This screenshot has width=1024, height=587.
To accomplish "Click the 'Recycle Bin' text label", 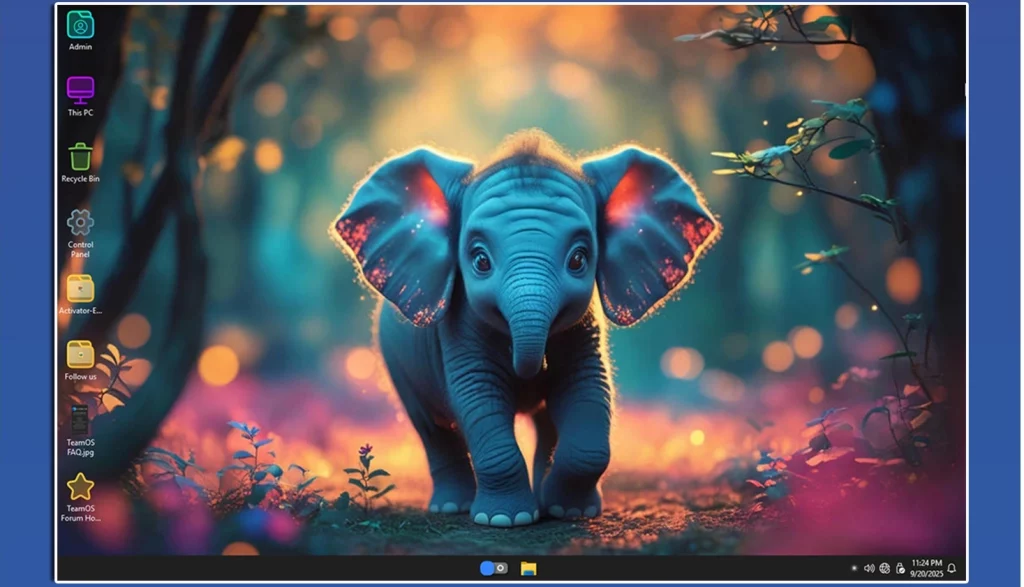I will click(80, 179).
